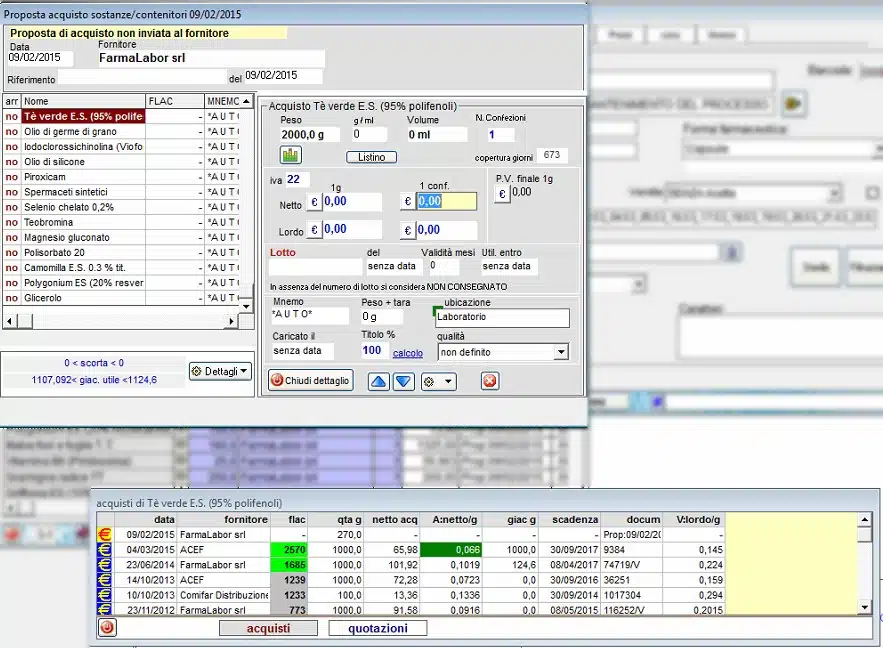
Task: Click euro icon on Comifar Distribuzione row
Action: click(x=105, y=595)
